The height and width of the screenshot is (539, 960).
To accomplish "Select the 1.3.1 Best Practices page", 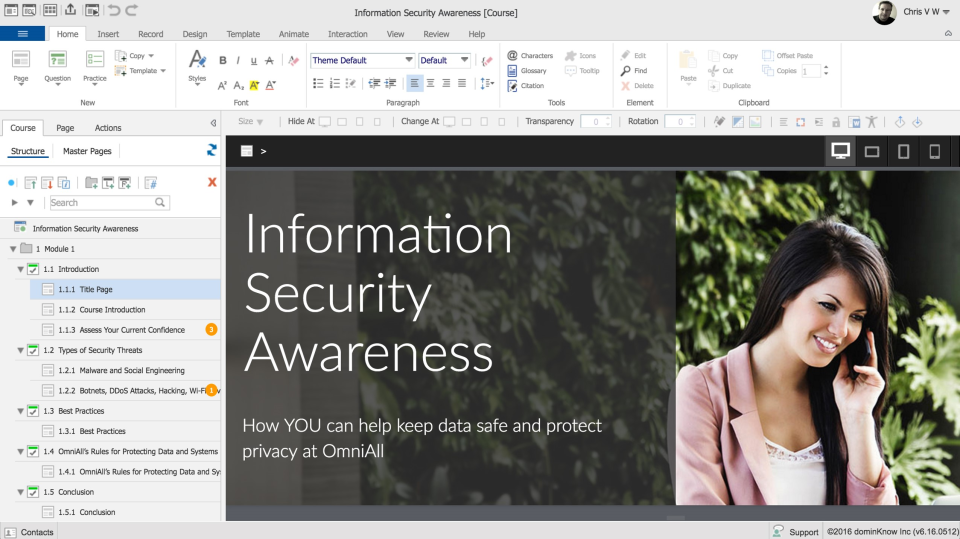I will coord(125,431).
